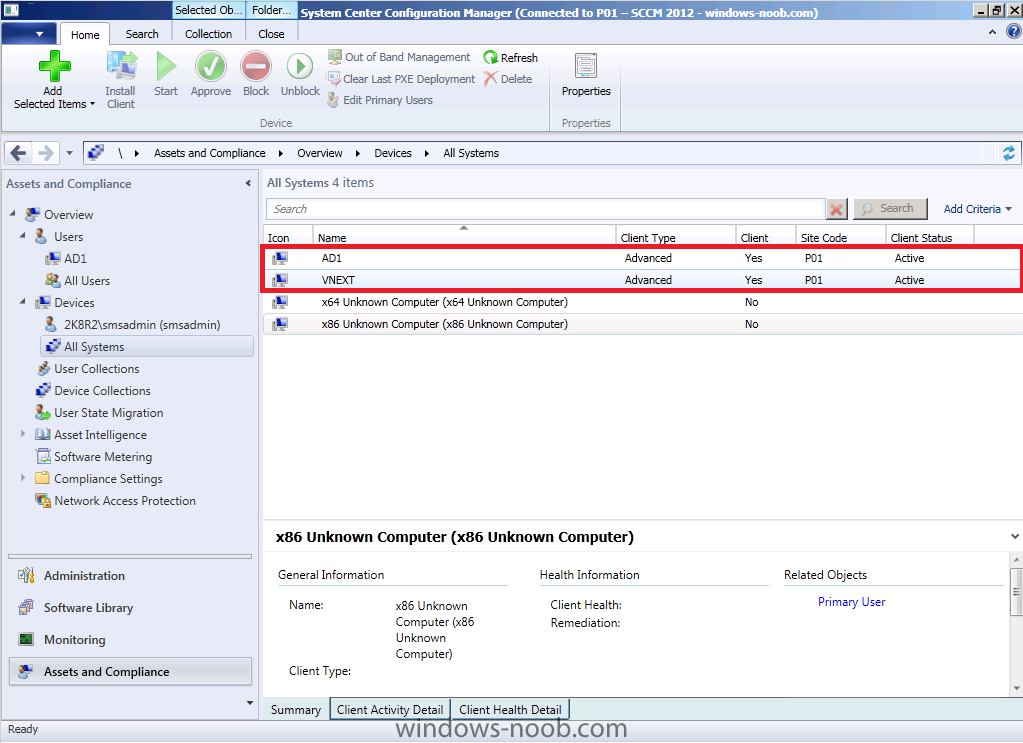
Task: Click the Approve checkmark icon
Action: coord(211,66)
